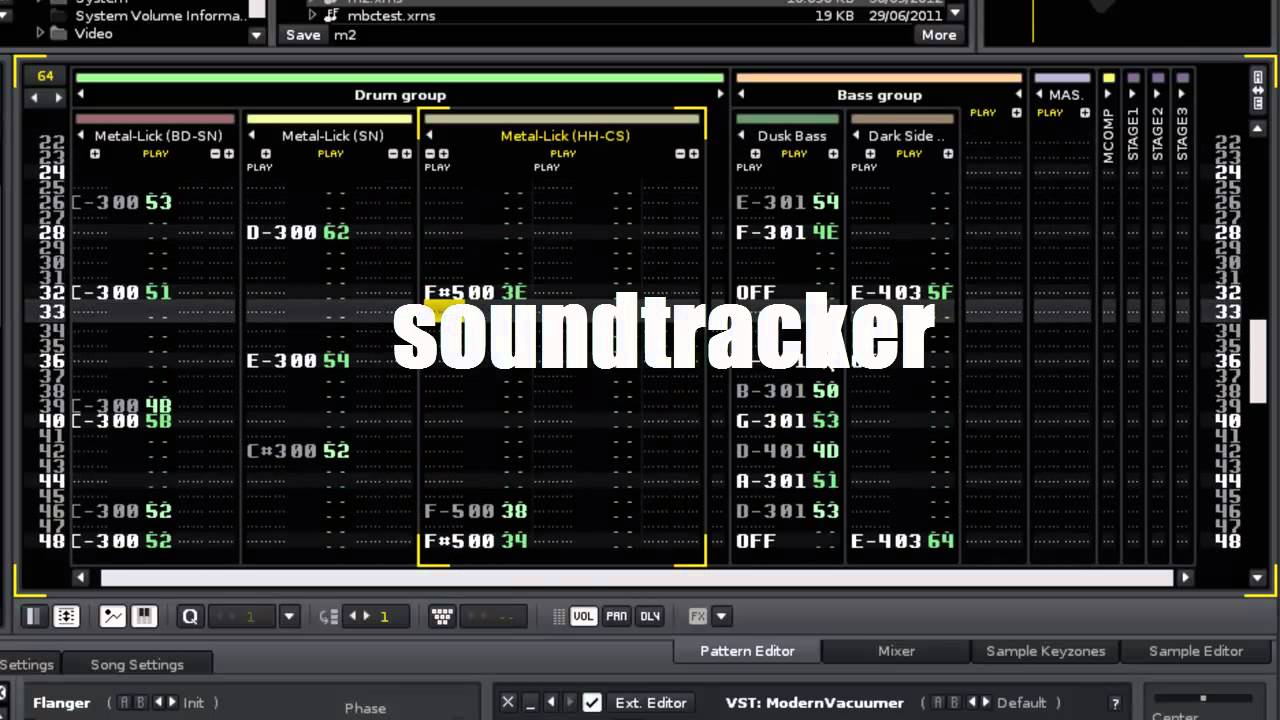Viewport: 1280px width, 720px height.
Task: Collapse the Metal-Lick (HH-CS) track
Action: point(429,135)
